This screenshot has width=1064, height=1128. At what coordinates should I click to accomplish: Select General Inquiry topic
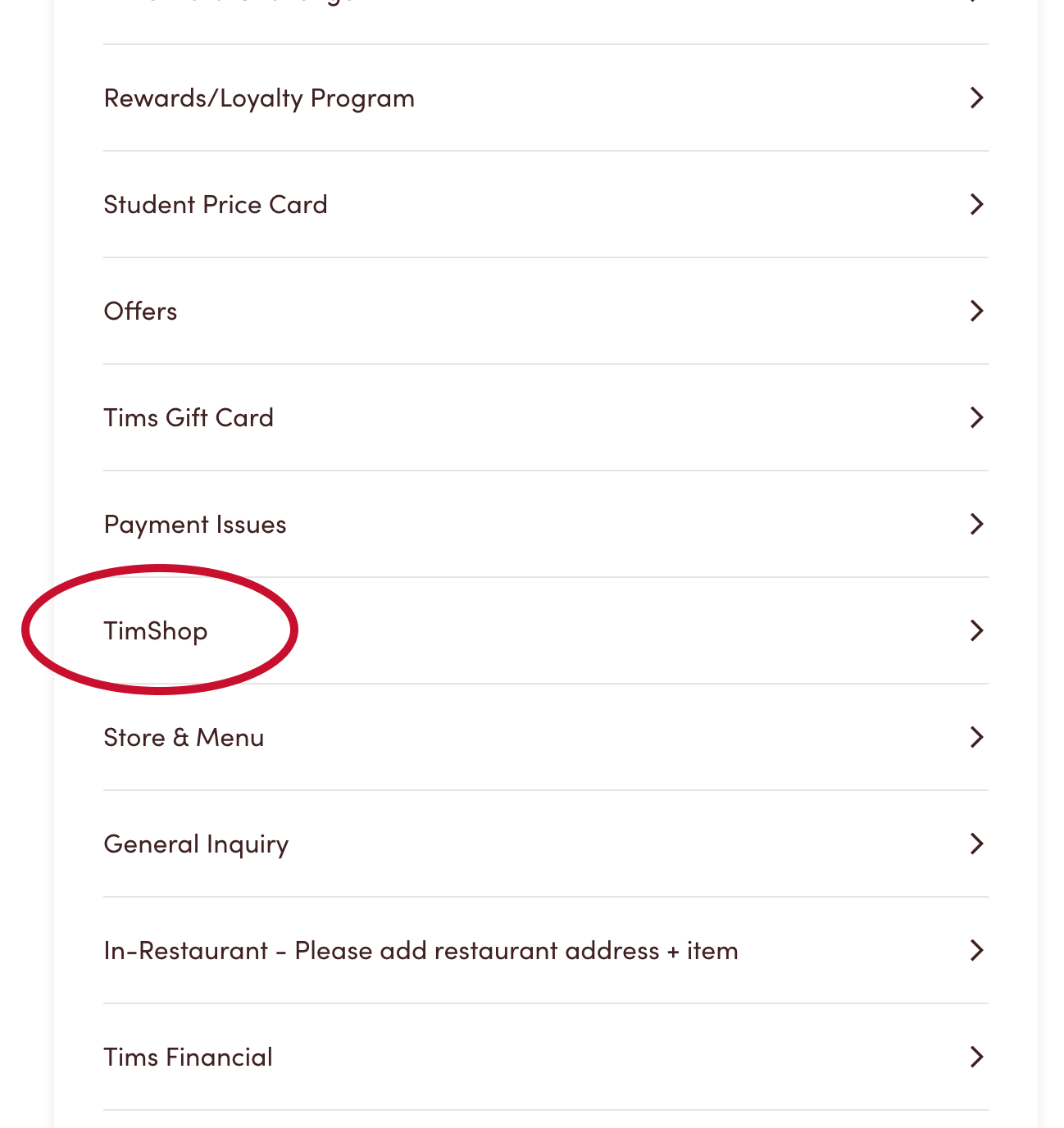pyautogui.click(x=196, y=844)
